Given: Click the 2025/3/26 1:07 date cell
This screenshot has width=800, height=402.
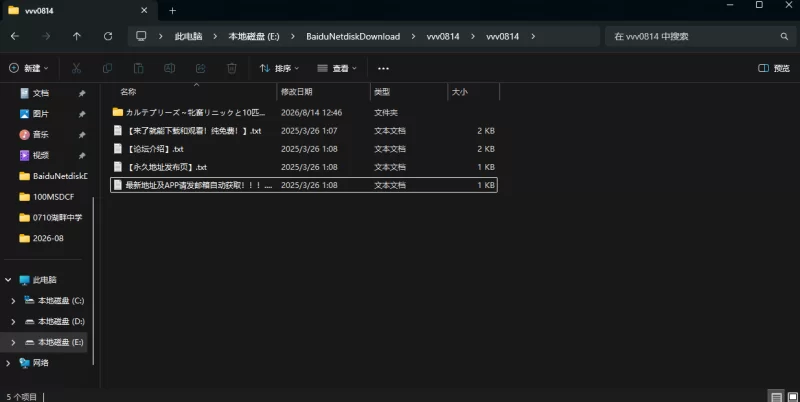Looking at the screenshot, I should (309, 131).
